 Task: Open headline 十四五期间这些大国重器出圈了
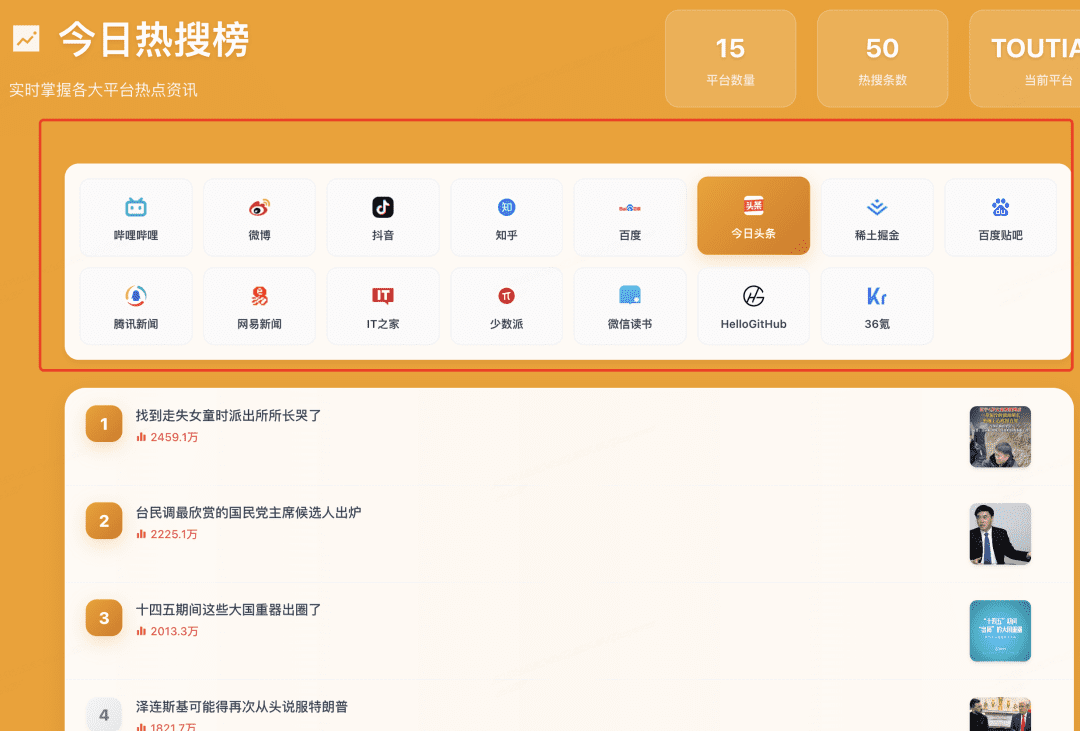(x=229, y=609)
